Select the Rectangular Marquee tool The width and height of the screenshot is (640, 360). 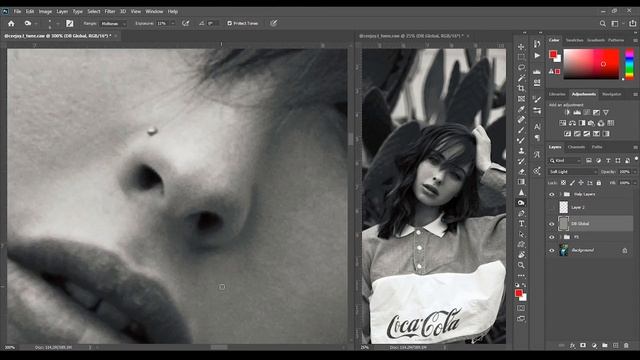pos(521,57)
